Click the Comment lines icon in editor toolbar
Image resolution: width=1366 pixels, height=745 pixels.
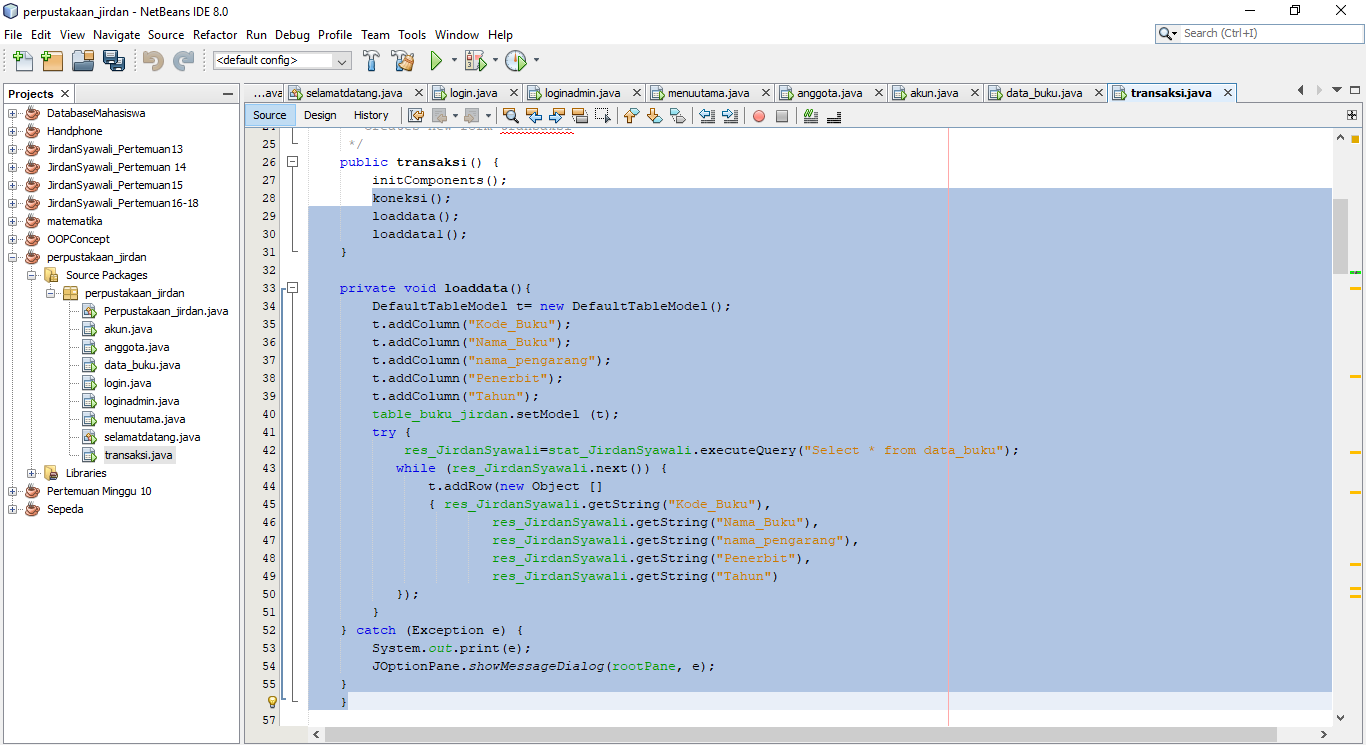811,116
